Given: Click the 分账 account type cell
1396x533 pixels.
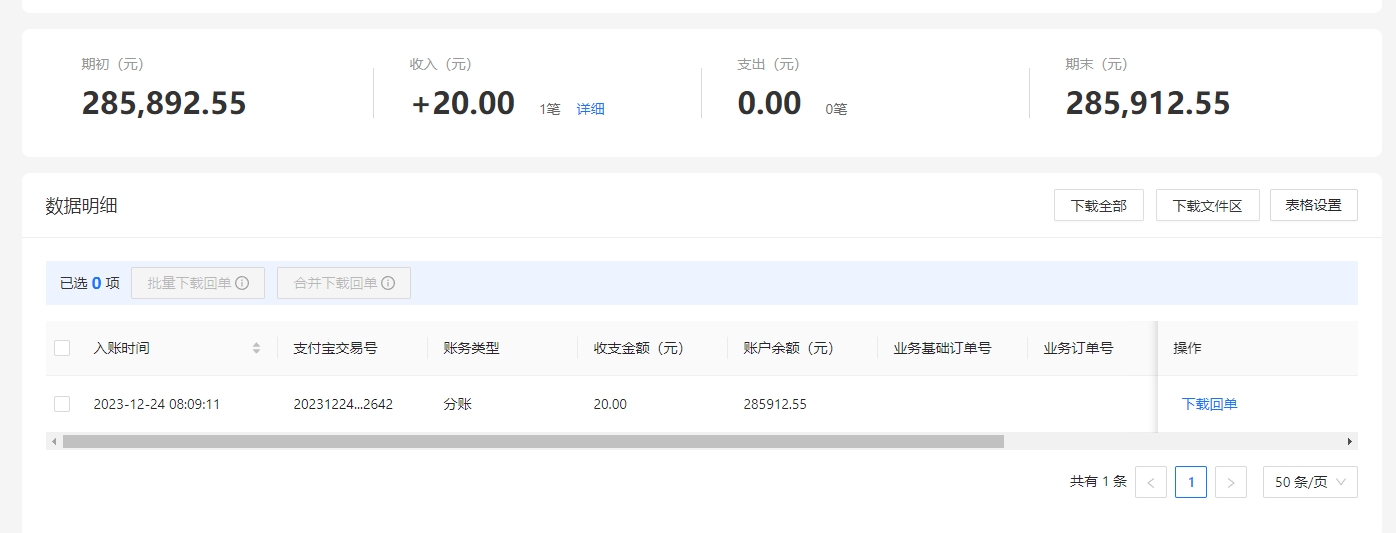Looking at the screenshot, I should point(458,404).
